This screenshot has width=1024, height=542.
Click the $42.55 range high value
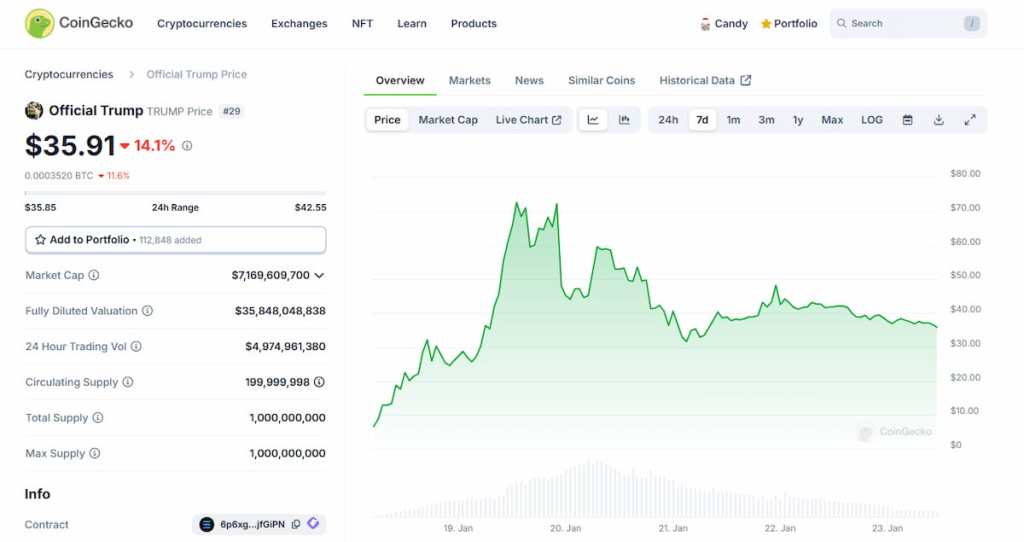(x=310, y=207)
